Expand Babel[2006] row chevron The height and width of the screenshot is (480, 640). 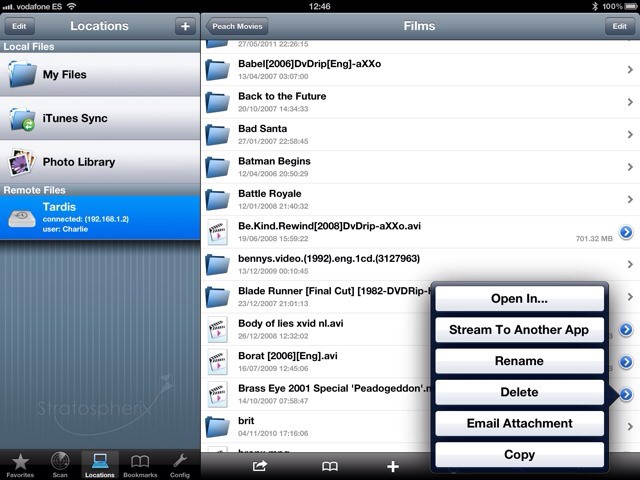pos(630,70)
